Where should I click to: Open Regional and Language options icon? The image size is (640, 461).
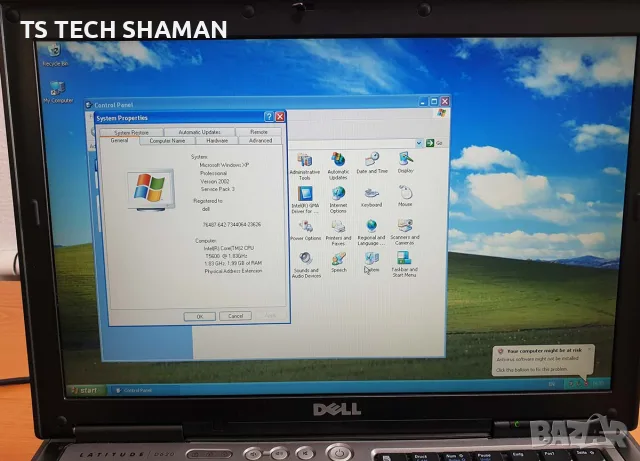[x=371, y=232]
